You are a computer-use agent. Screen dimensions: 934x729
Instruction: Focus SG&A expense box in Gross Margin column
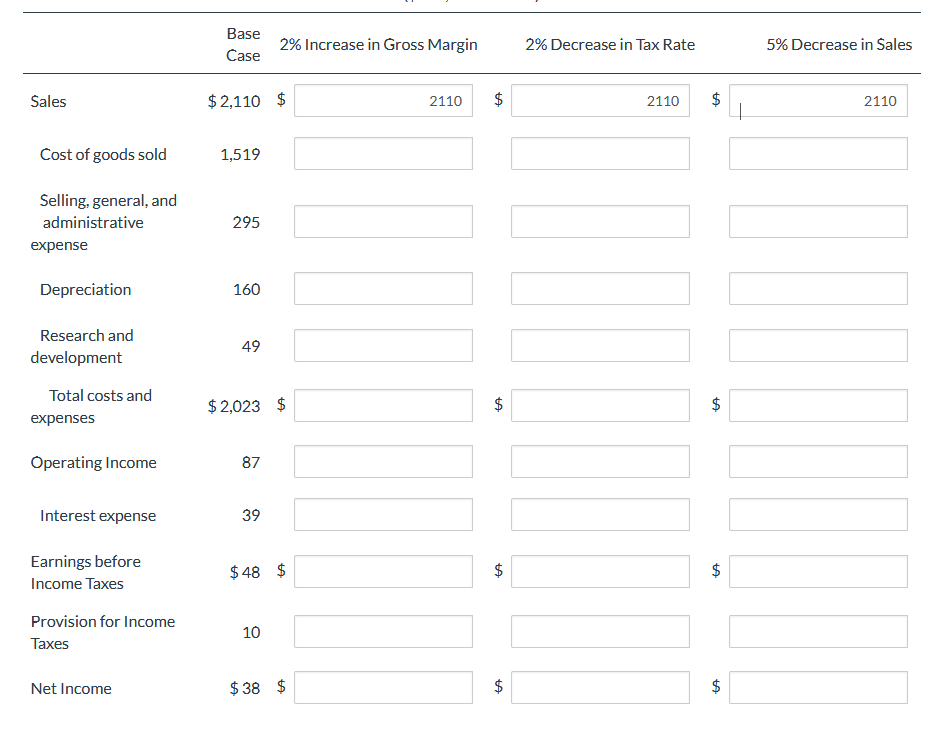[383, 222]
